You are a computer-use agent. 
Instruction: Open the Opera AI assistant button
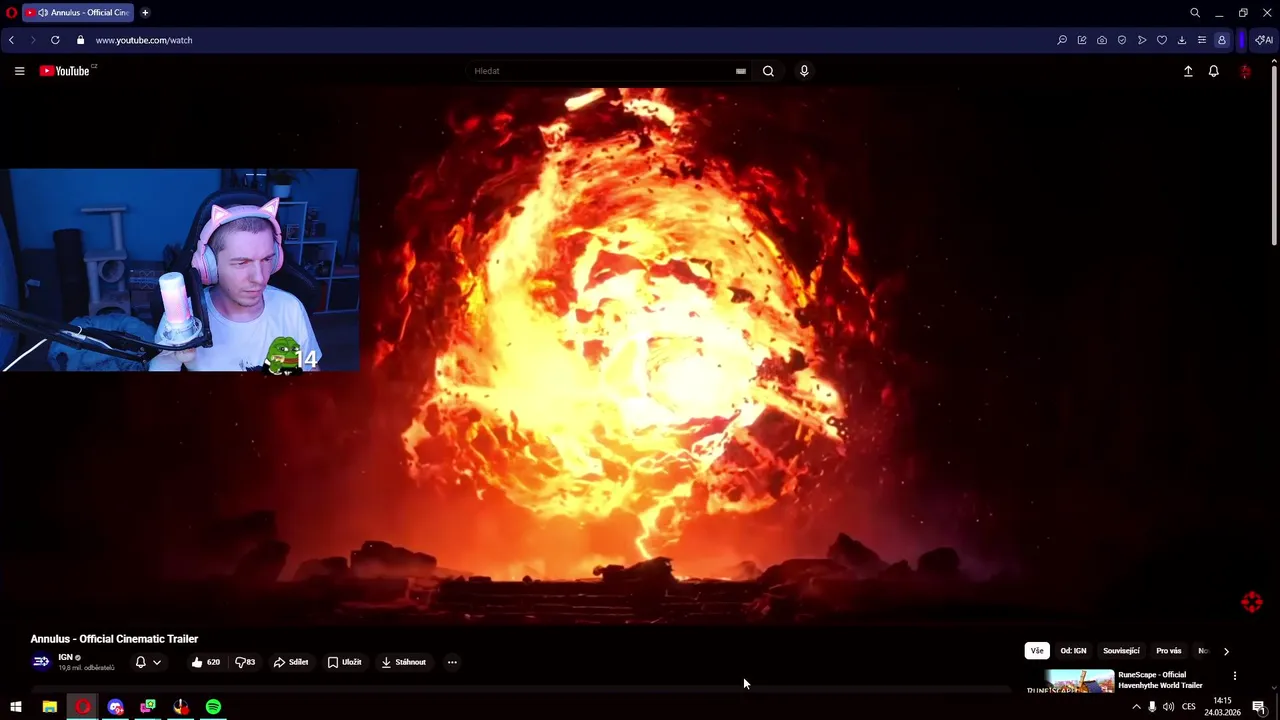(x=1264, y=40)
